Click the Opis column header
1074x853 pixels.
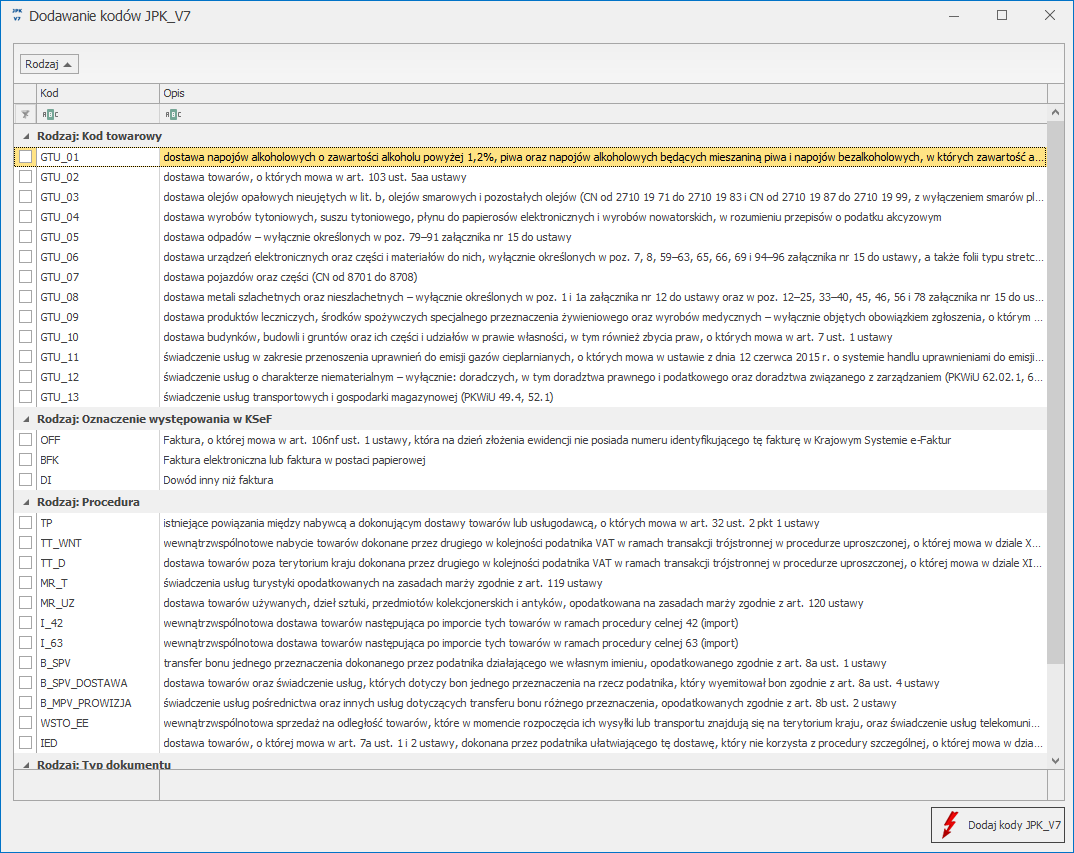600,93
